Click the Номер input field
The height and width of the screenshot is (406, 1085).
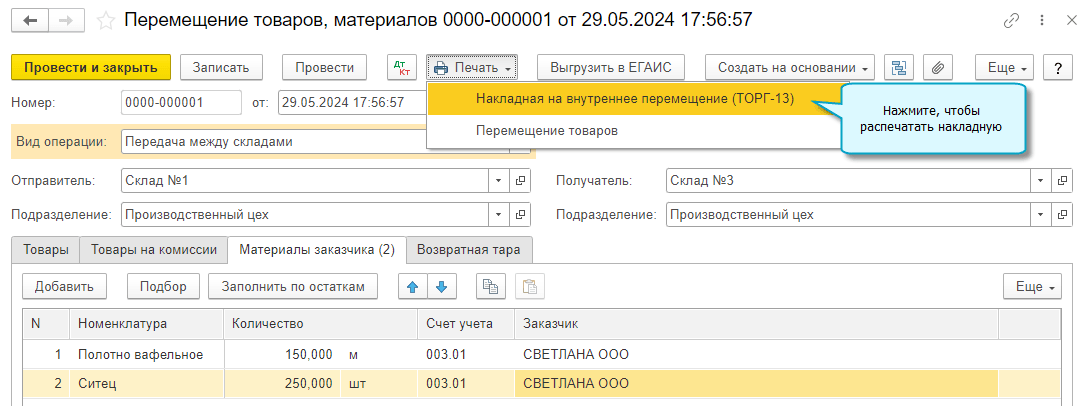[x=181, y=103]
